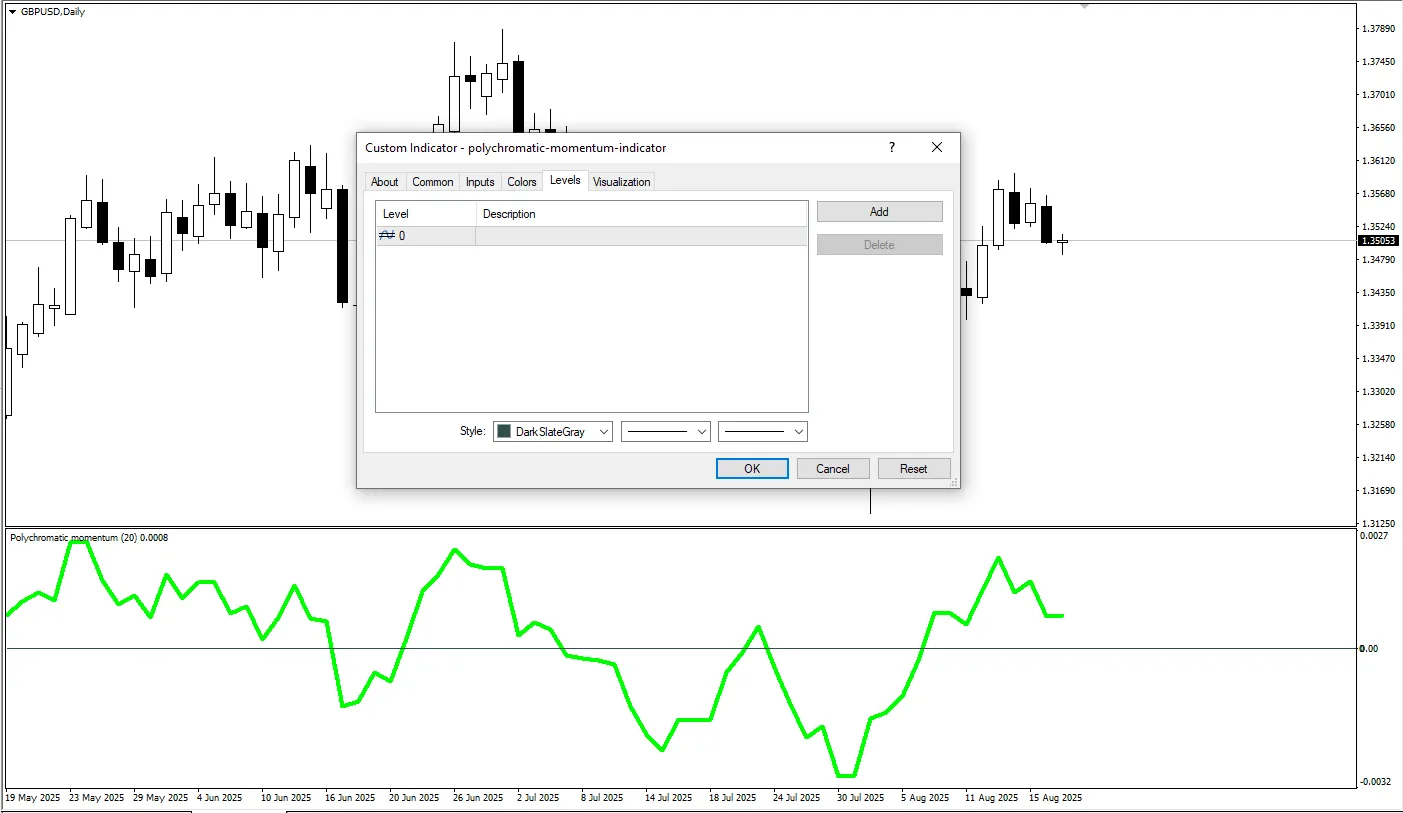Switch to the Common tab

432,181
